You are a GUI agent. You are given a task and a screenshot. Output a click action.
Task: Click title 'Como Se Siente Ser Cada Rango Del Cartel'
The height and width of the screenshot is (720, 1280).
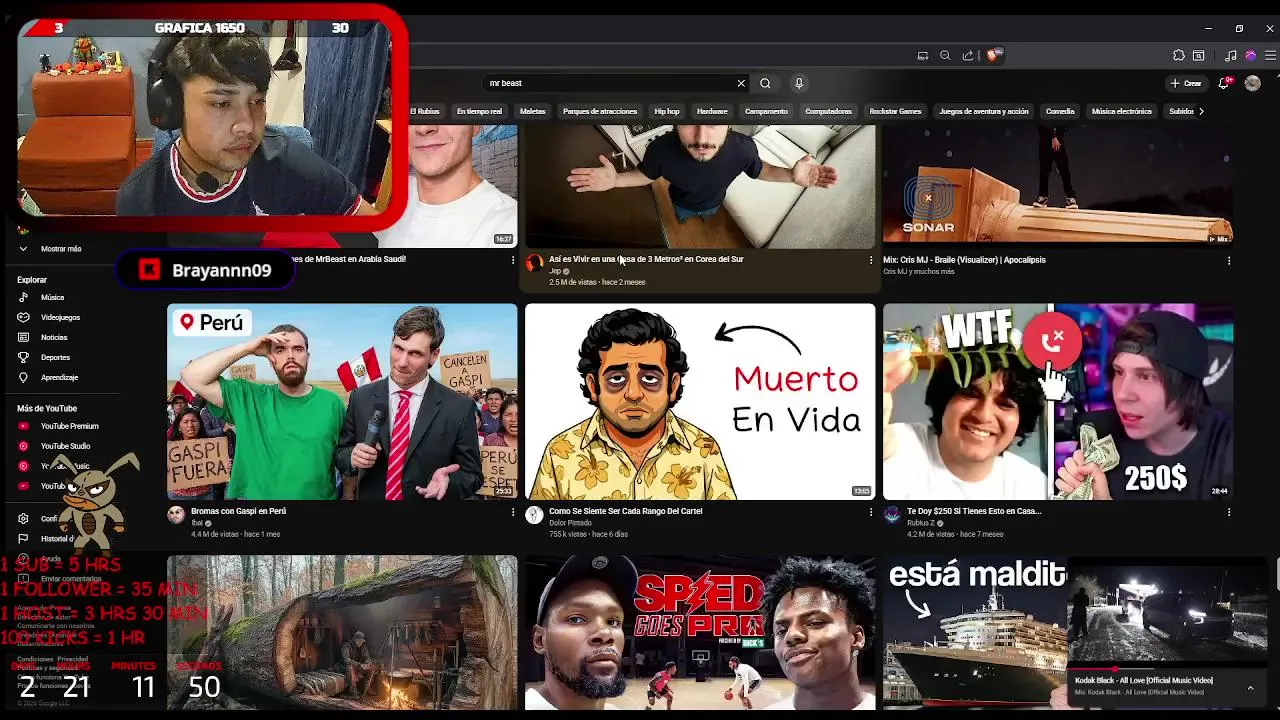pos(625,511)
